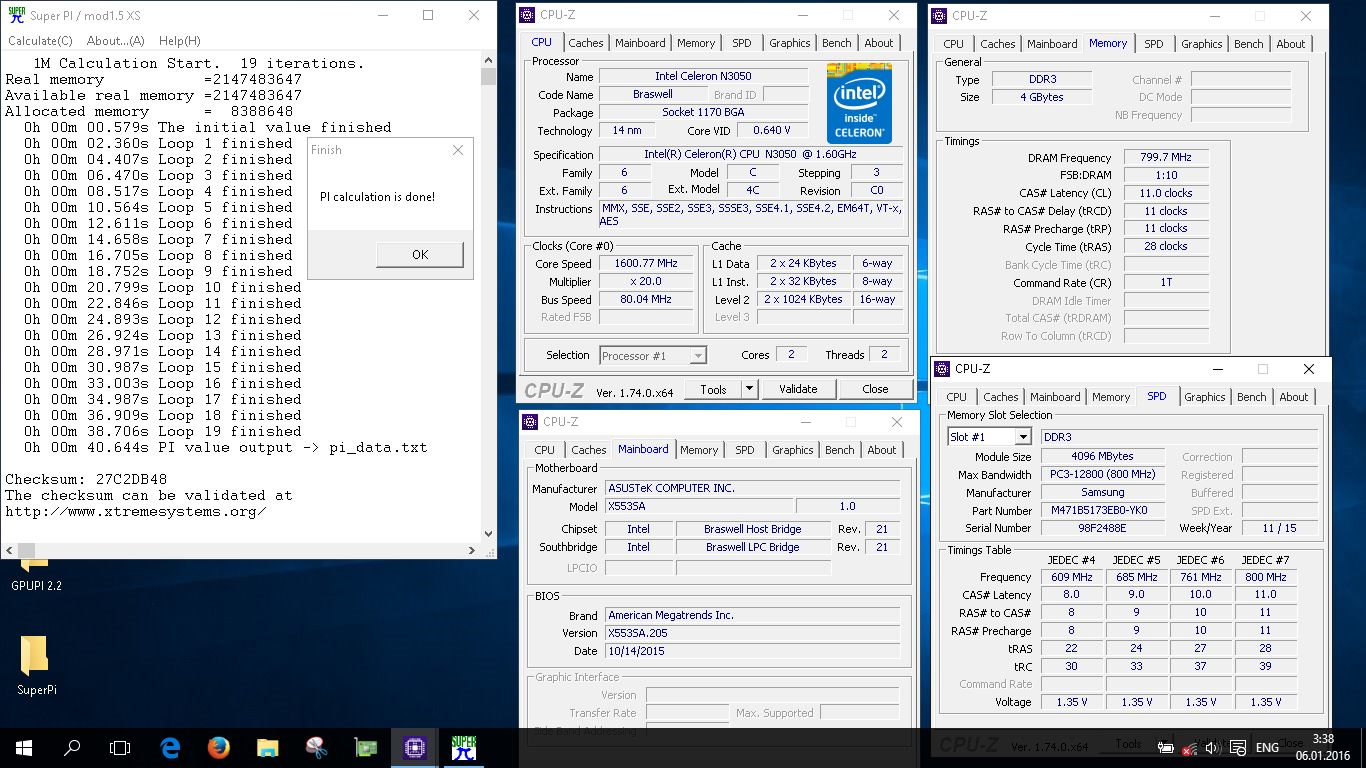The image size is (1366, 768).
Task: Select CPU tab in the Mainboard window
Action: 545,450
